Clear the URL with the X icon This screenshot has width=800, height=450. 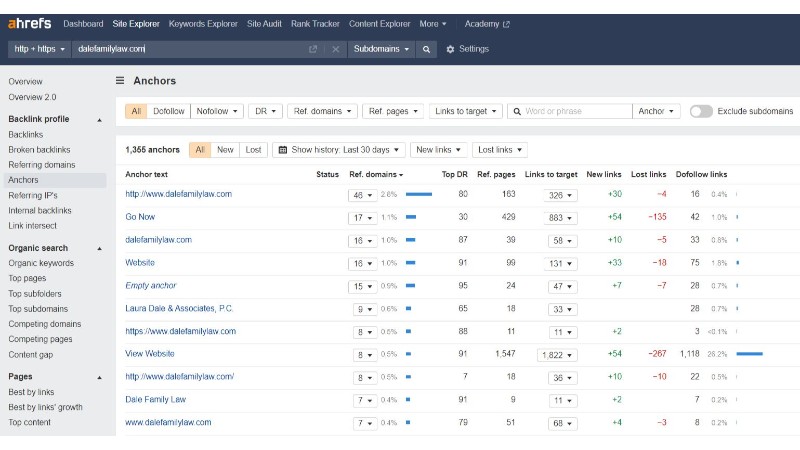[x=335, y=49]
